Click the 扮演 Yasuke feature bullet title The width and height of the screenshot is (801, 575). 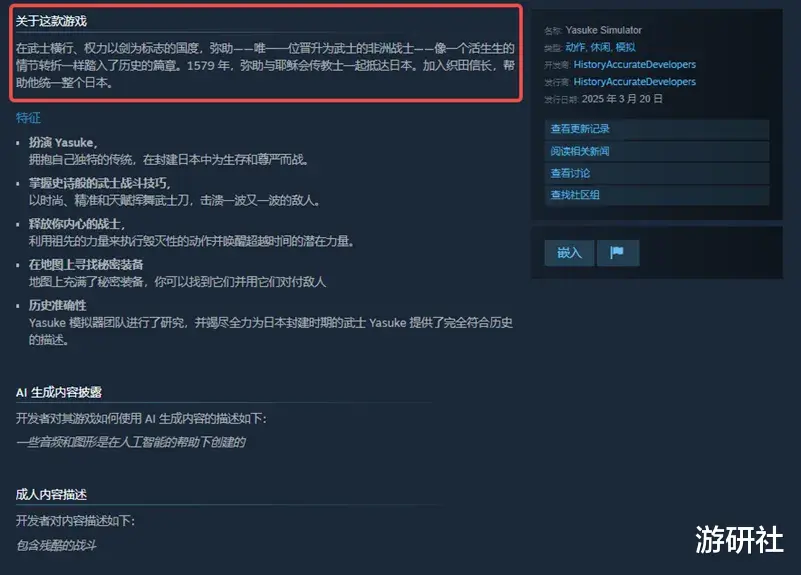click(x=62, y=142)
